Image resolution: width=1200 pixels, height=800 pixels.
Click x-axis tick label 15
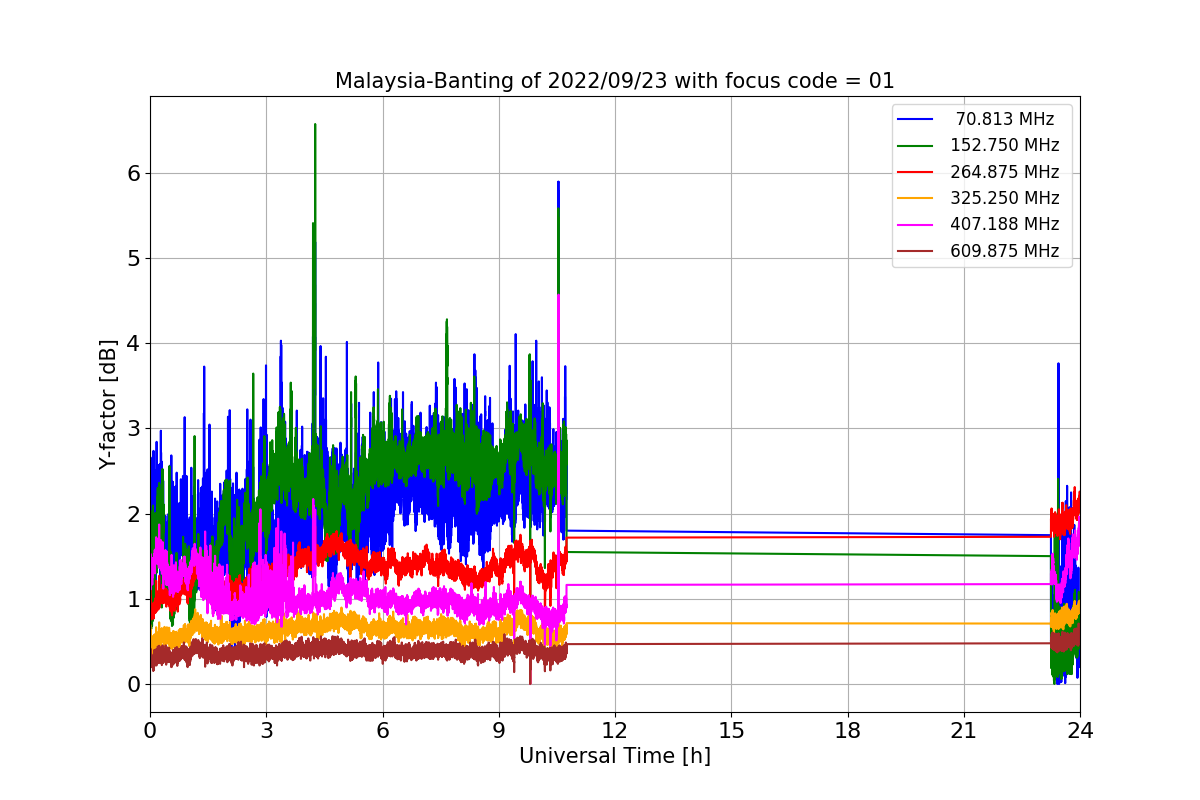731,730
